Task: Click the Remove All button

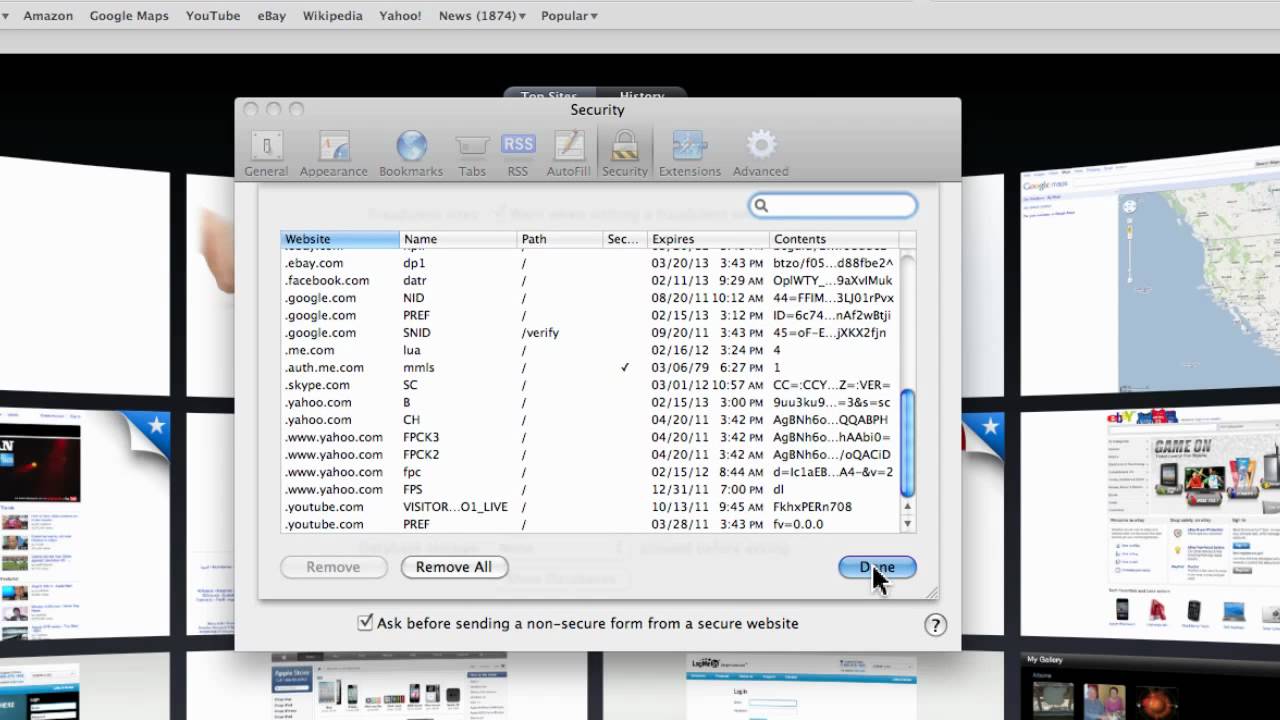Action: pos(454,567)
